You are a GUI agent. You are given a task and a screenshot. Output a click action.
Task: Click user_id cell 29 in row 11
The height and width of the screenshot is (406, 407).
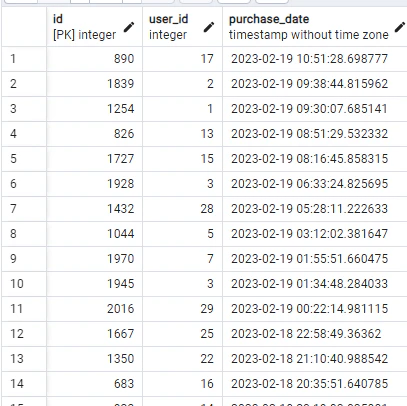(x=182, y=309)
